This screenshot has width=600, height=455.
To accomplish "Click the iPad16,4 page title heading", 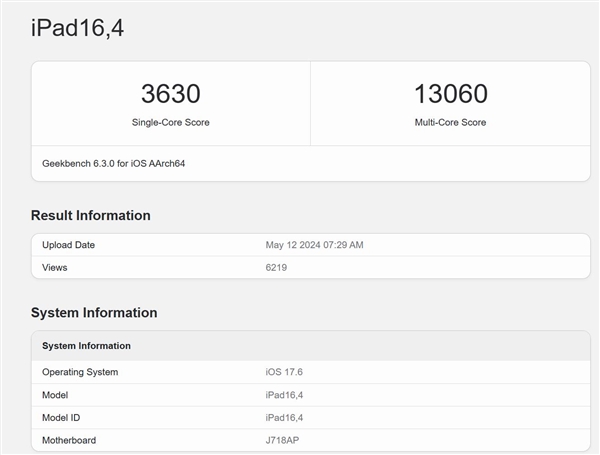I will coord(77,29).
